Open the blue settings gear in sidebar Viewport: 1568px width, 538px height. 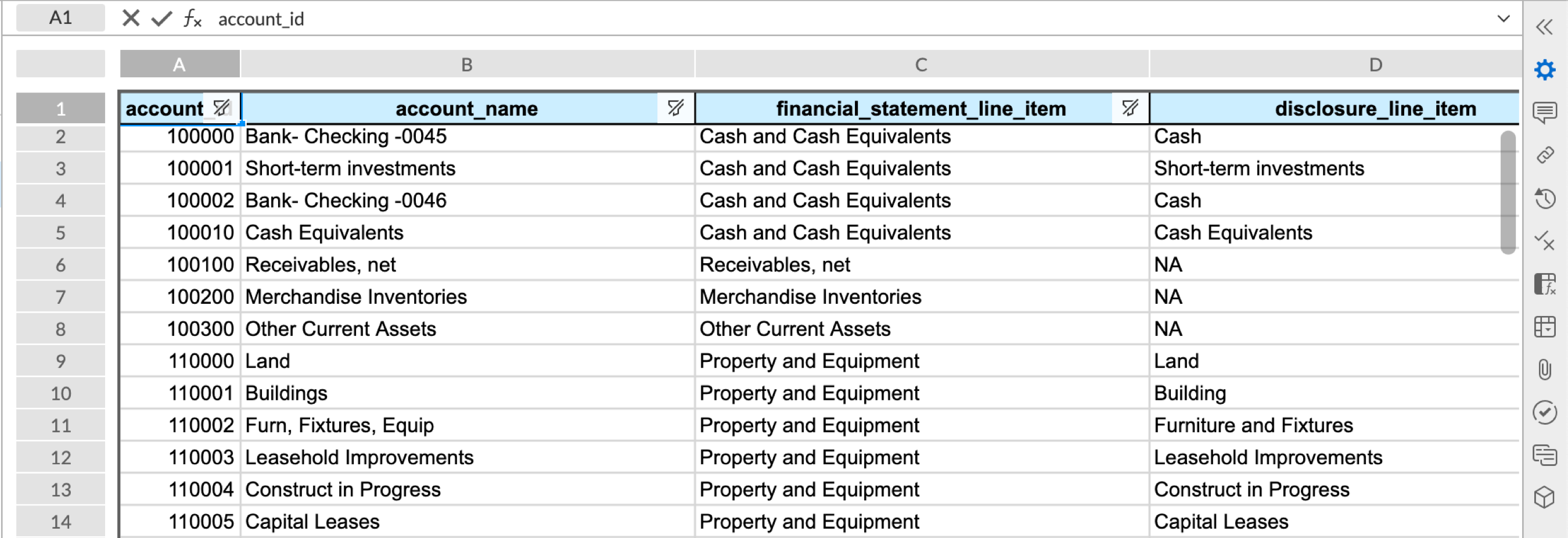(1544, 70)
